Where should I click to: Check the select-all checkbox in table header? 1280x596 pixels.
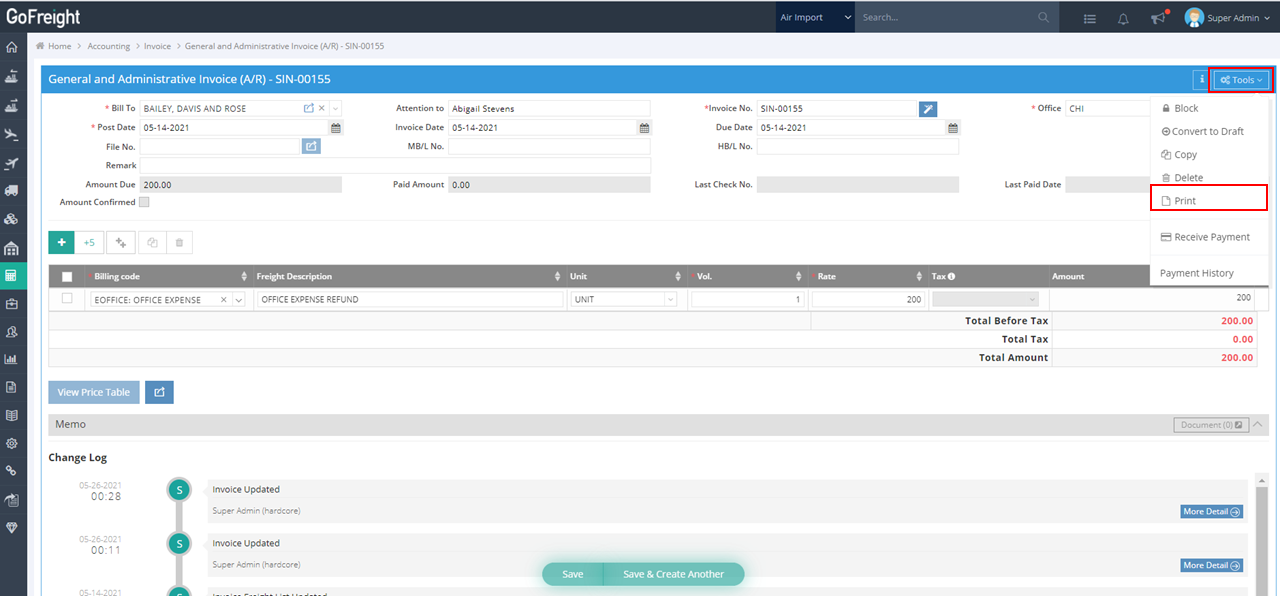pos(67,277)
